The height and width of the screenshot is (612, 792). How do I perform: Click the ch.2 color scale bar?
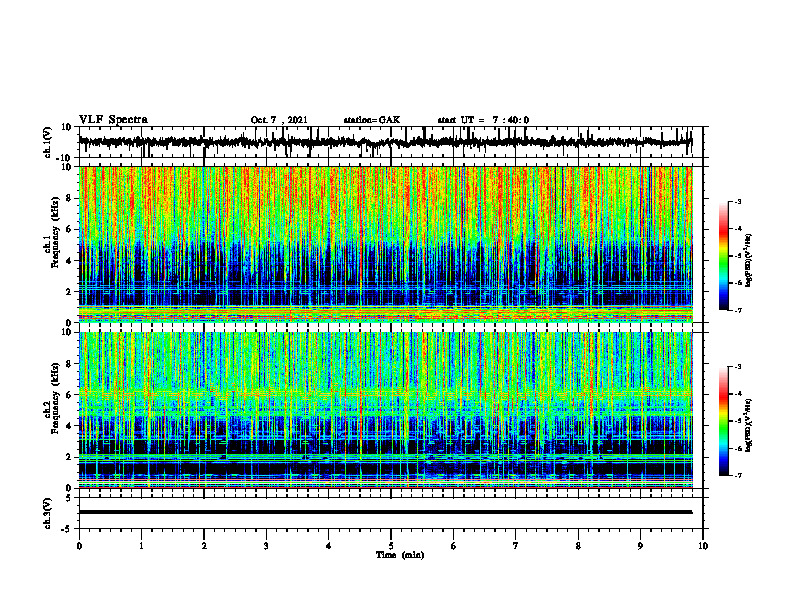click(x=724, y=421)
